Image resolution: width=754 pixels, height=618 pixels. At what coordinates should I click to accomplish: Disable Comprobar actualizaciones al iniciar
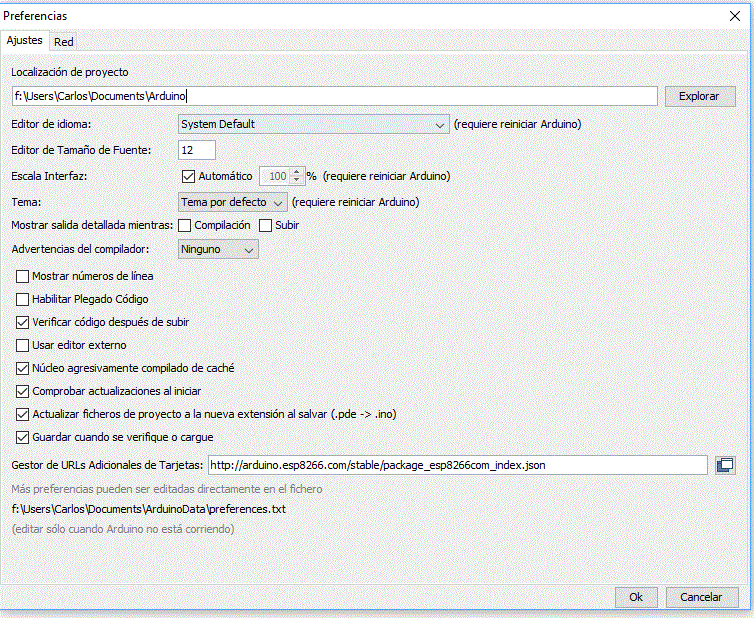(23, 391)
